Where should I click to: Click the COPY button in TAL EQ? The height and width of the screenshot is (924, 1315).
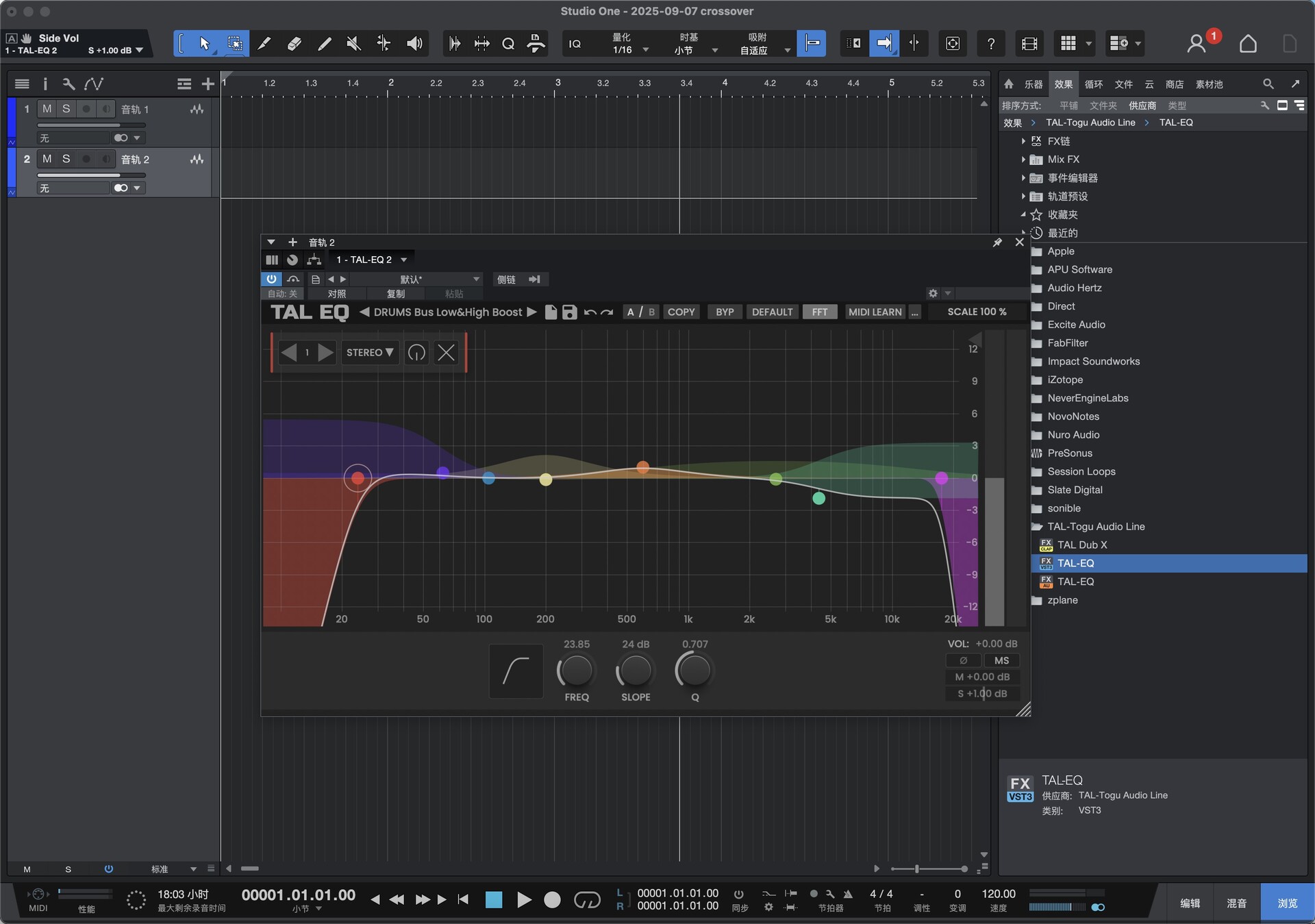tap(681, 312)
